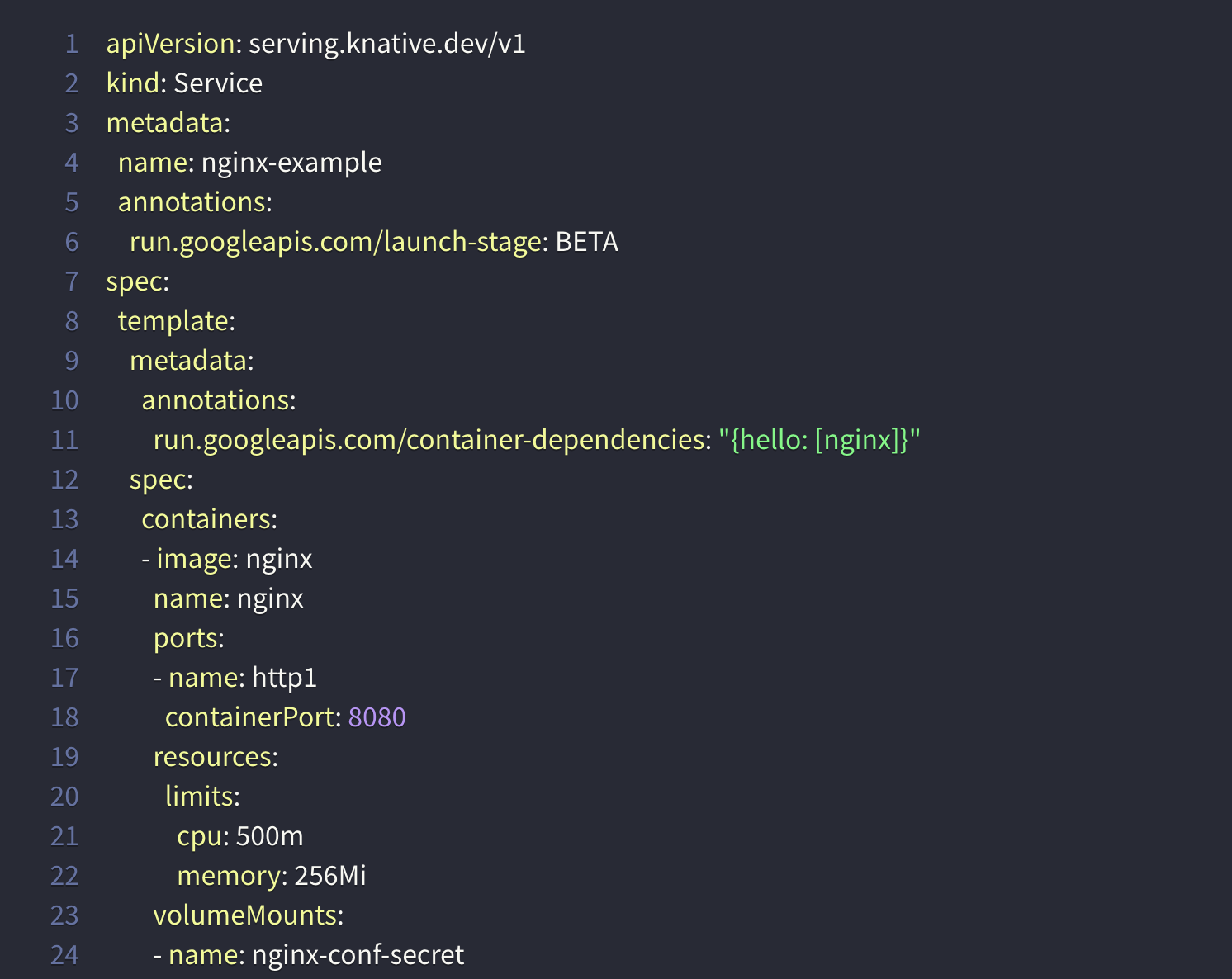The width and height of the screenshot is (1232, 979).
Task: Click the nginx-conf-secret value
Action: pos(358,955)
